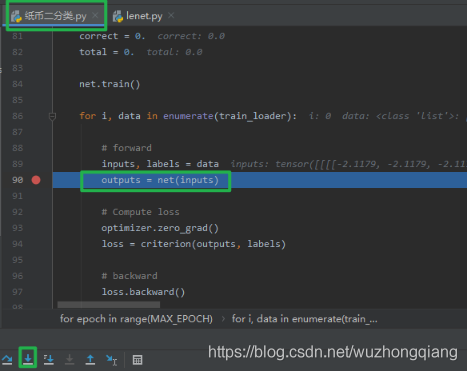Click the 'for i, data in enumerate(train_...' breadcrumb
The height and width of the screenshot is (371, 467).
pos(305,319)
